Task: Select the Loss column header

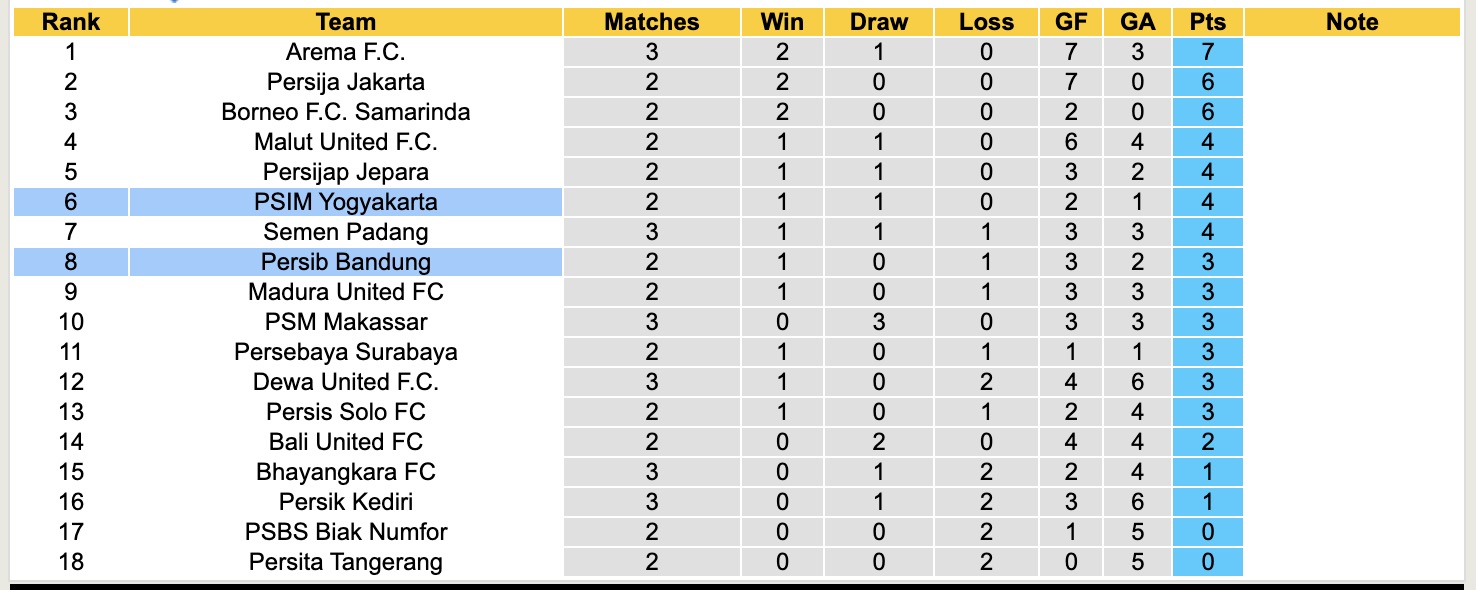Action: point(986,22)
